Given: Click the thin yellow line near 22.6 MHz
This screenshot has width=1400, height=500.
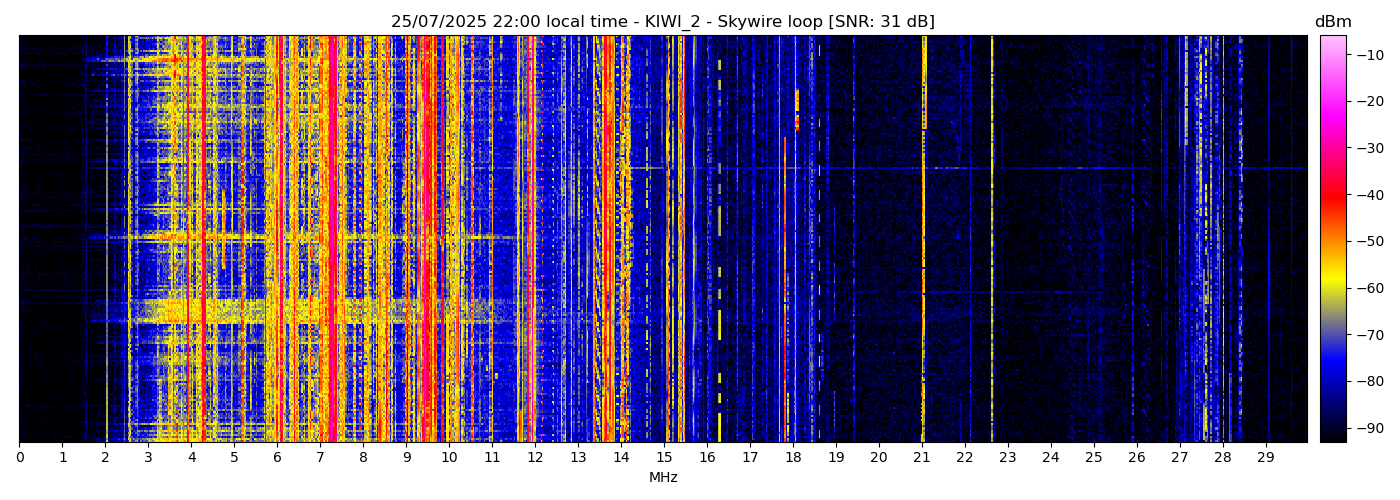Looking at the screenshot, I should (992, 240).
